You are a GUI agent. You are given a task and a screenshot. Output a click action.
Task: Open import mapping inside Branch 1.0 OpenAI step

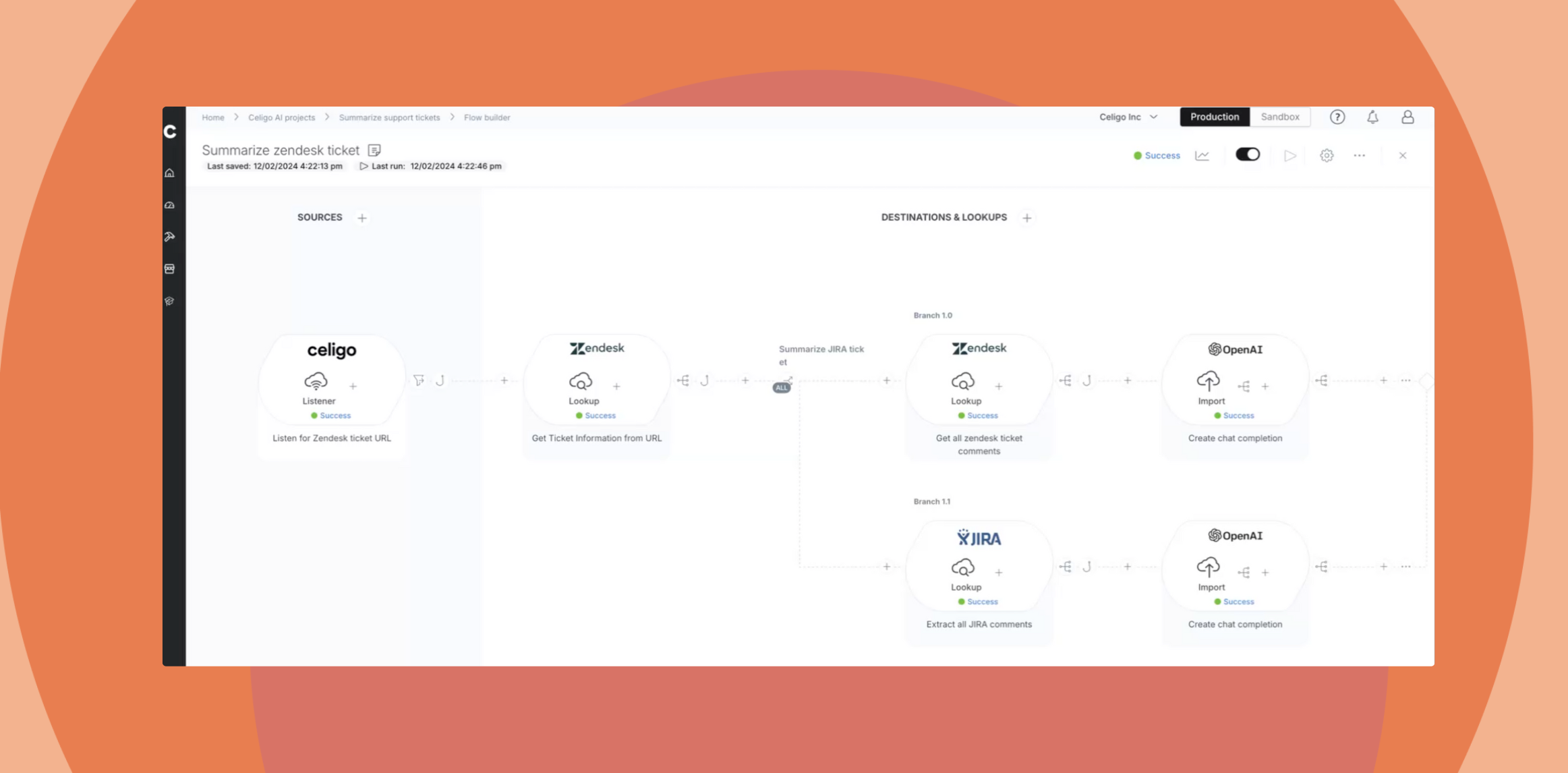point(1244,386)
